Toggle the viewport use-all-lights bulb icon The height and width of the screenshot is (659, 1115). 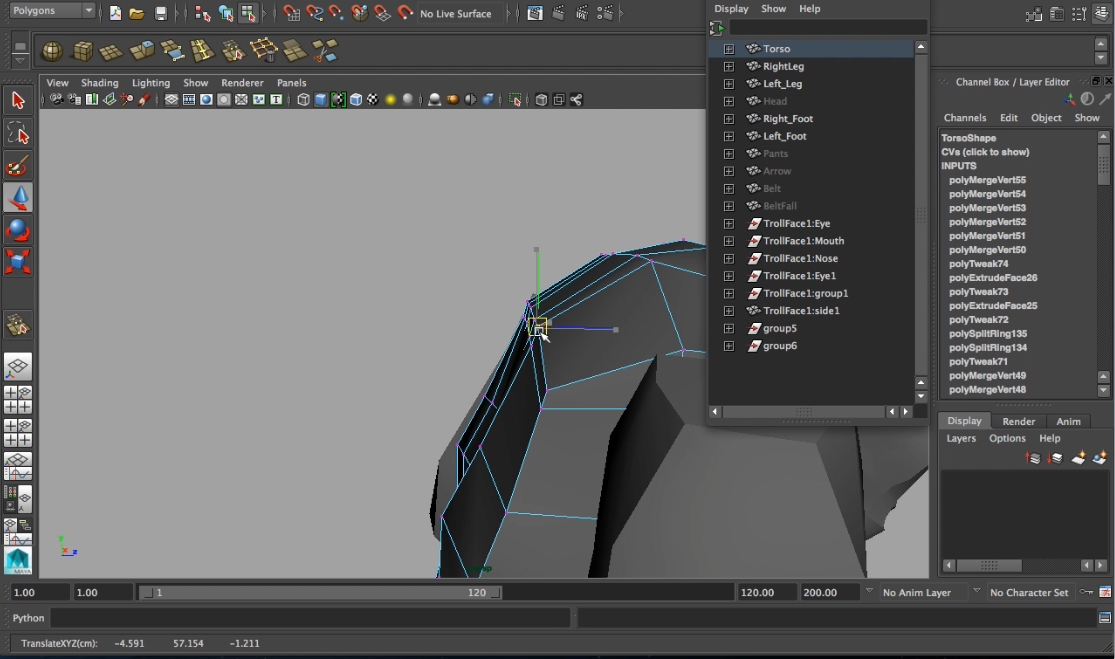(390, 100)
